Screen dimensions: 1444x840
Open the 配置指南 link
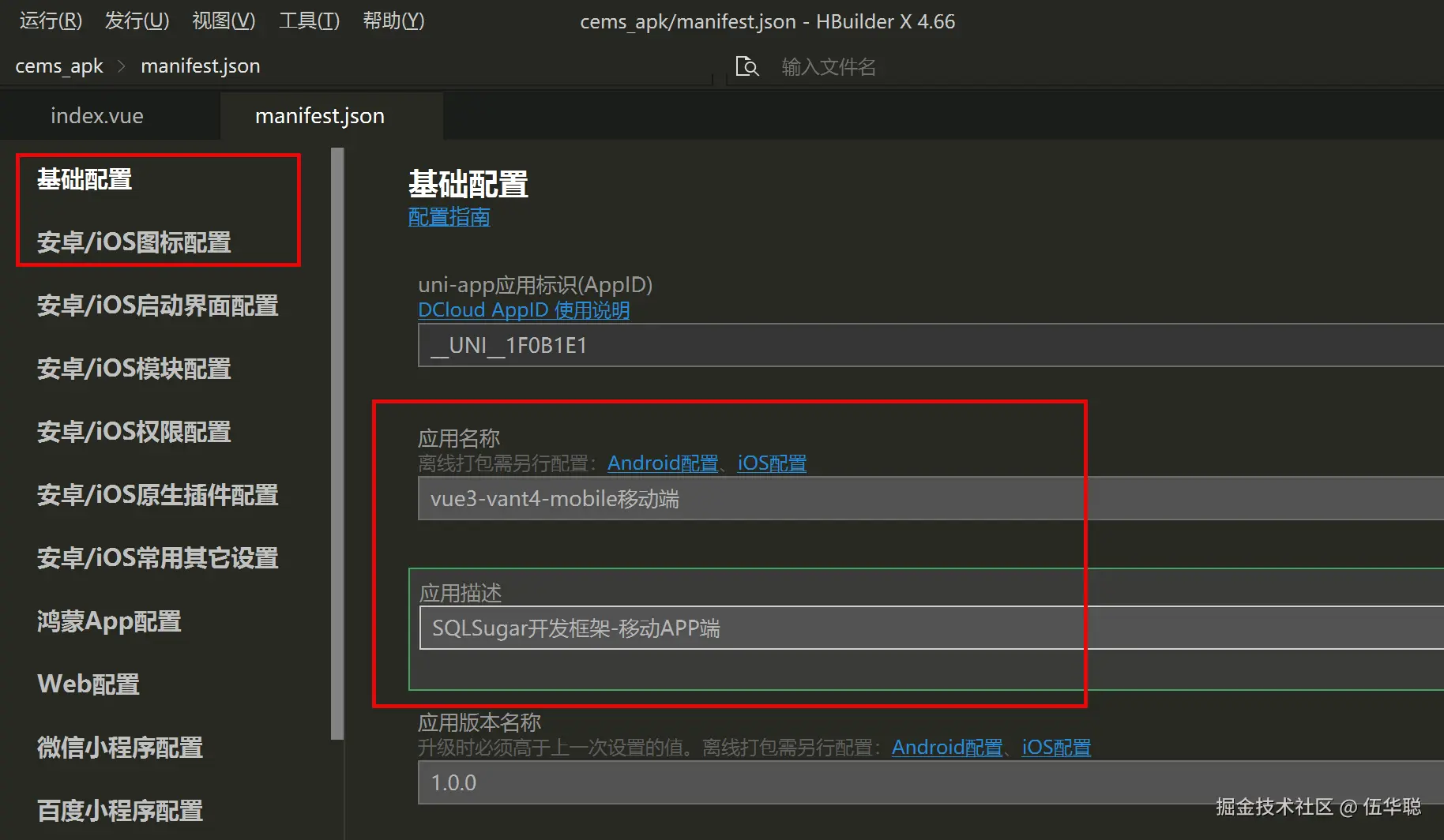click(449, 217)
